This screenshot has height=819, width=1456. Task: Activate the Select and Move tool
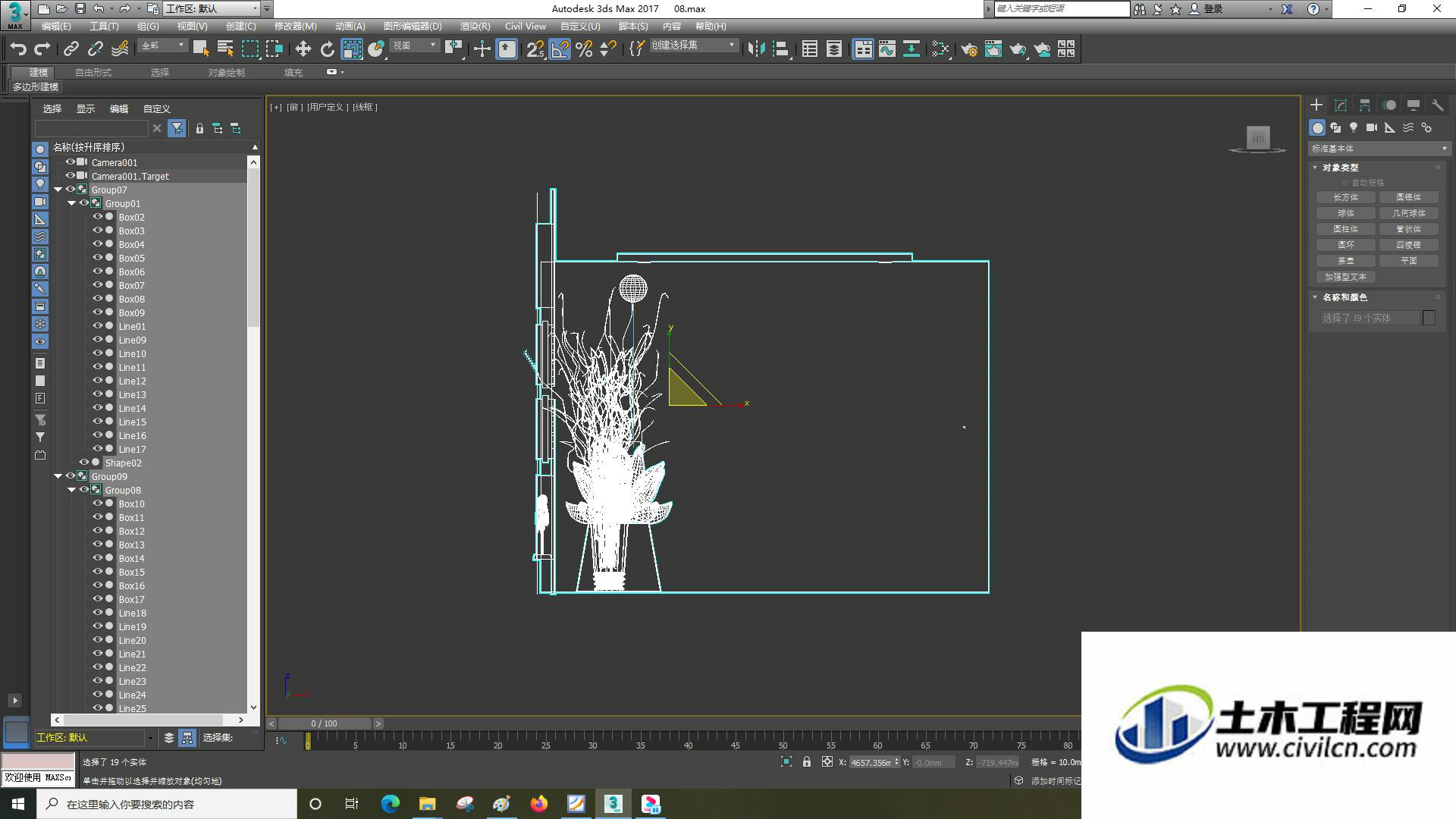[x=303, y=49]
